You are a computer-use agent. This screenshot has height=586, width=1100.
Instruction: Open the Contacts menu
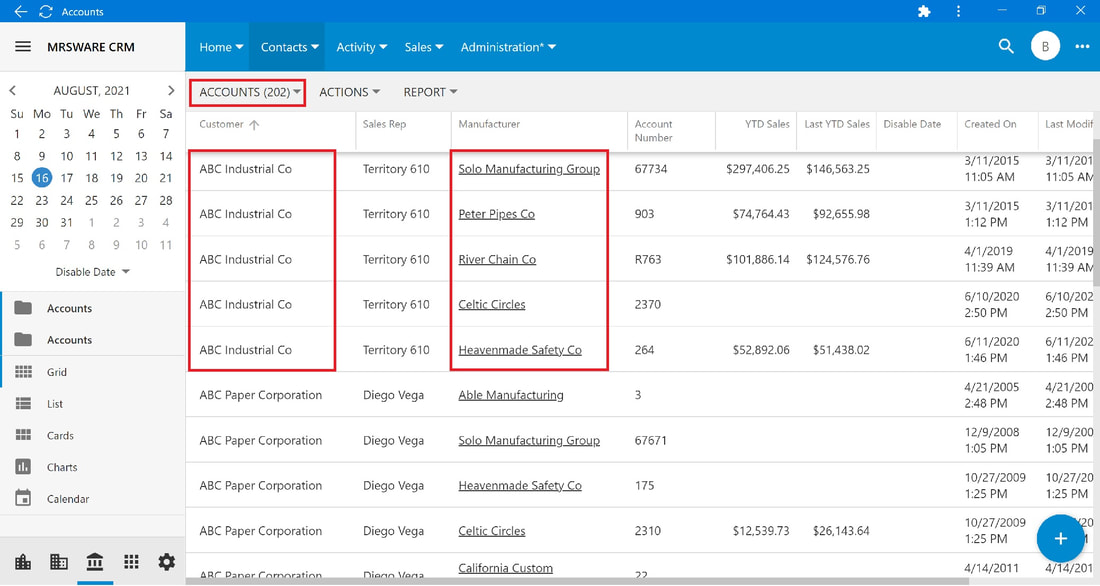click(x=290, y=47)
